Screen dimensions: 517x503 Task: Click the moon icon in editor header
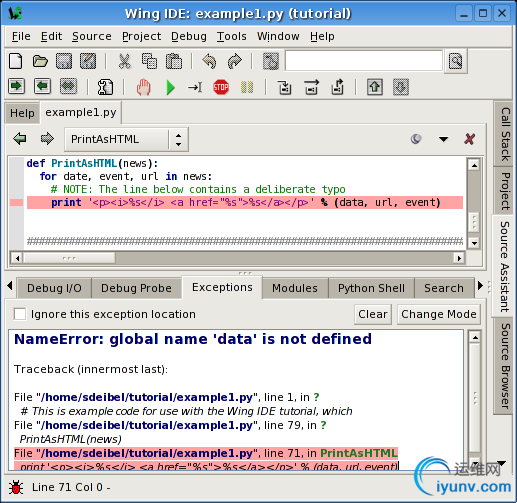pos(416,139)
